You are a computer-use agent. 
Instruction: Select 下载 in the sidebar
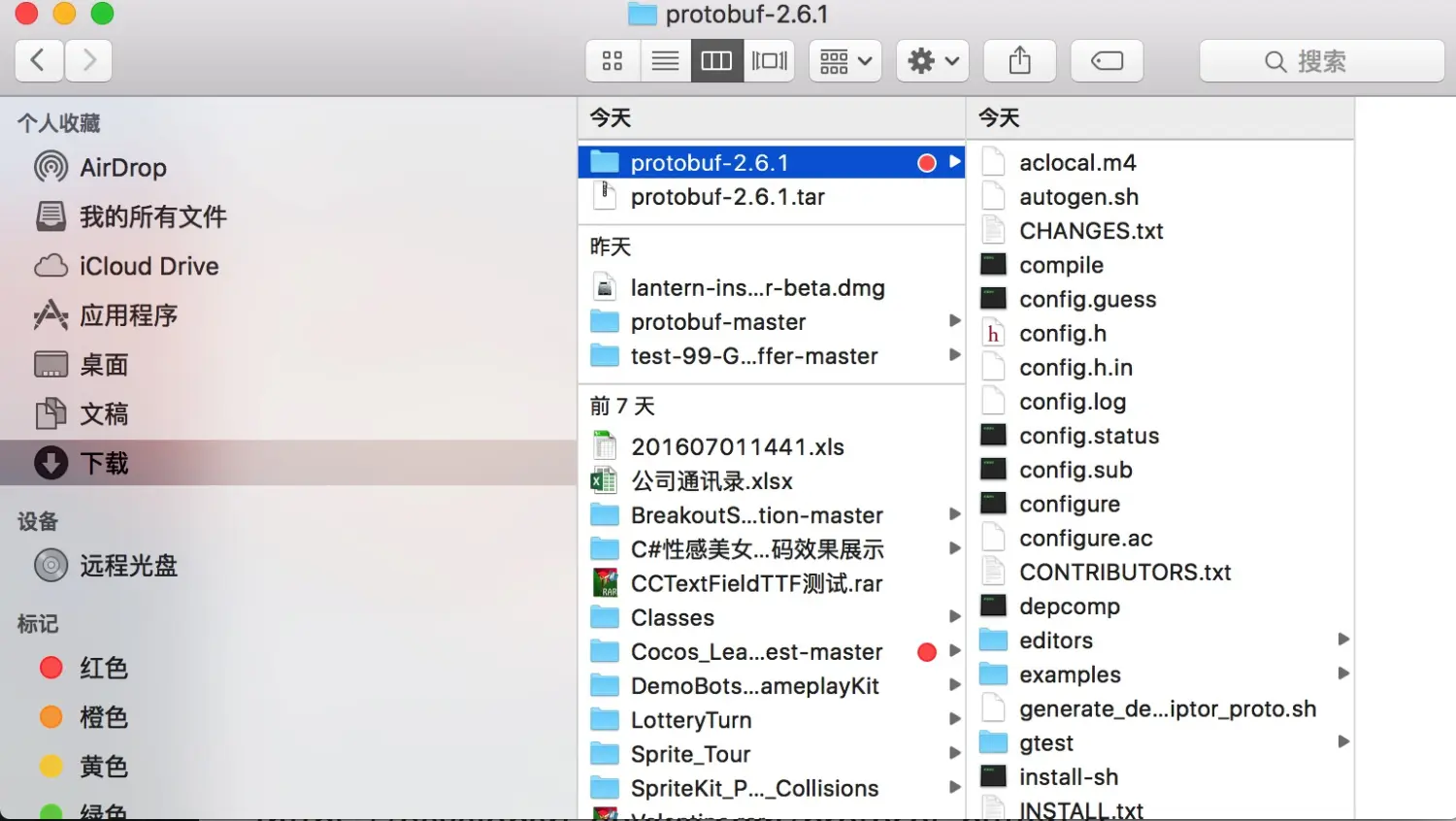point(288,463)
